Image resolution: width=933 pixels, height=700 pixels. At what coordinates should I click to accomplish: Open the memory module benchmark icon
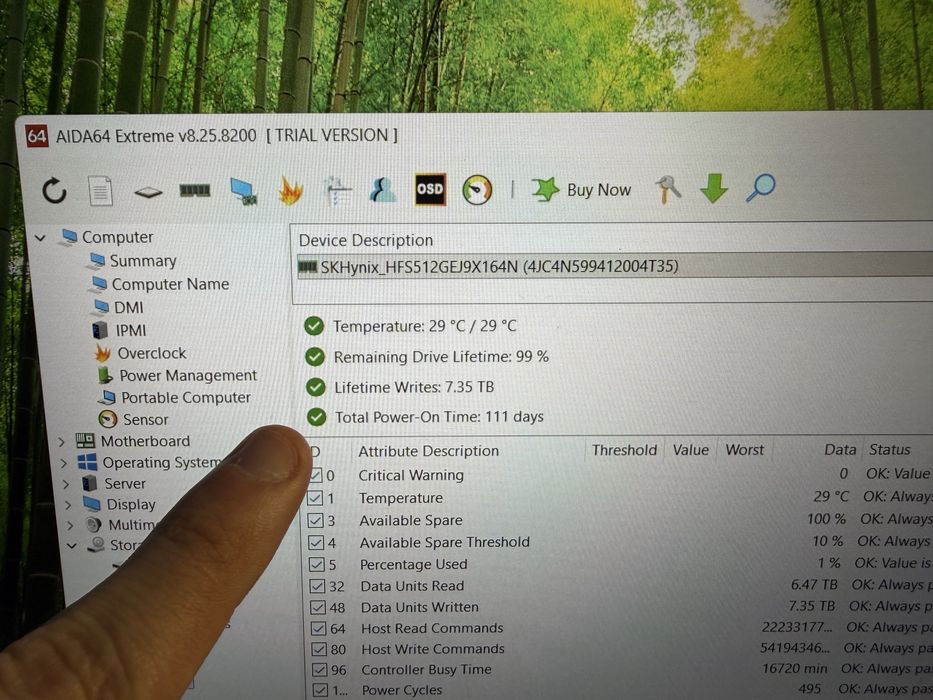click(x=195, y=190)
